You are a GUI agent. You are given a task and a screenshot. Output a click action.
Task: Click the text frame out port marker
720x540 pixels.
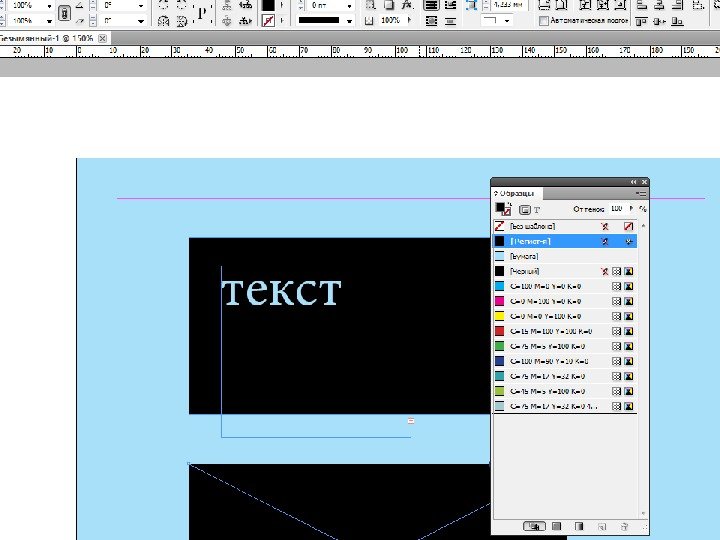pyautogui.click(x=411, y=421)
